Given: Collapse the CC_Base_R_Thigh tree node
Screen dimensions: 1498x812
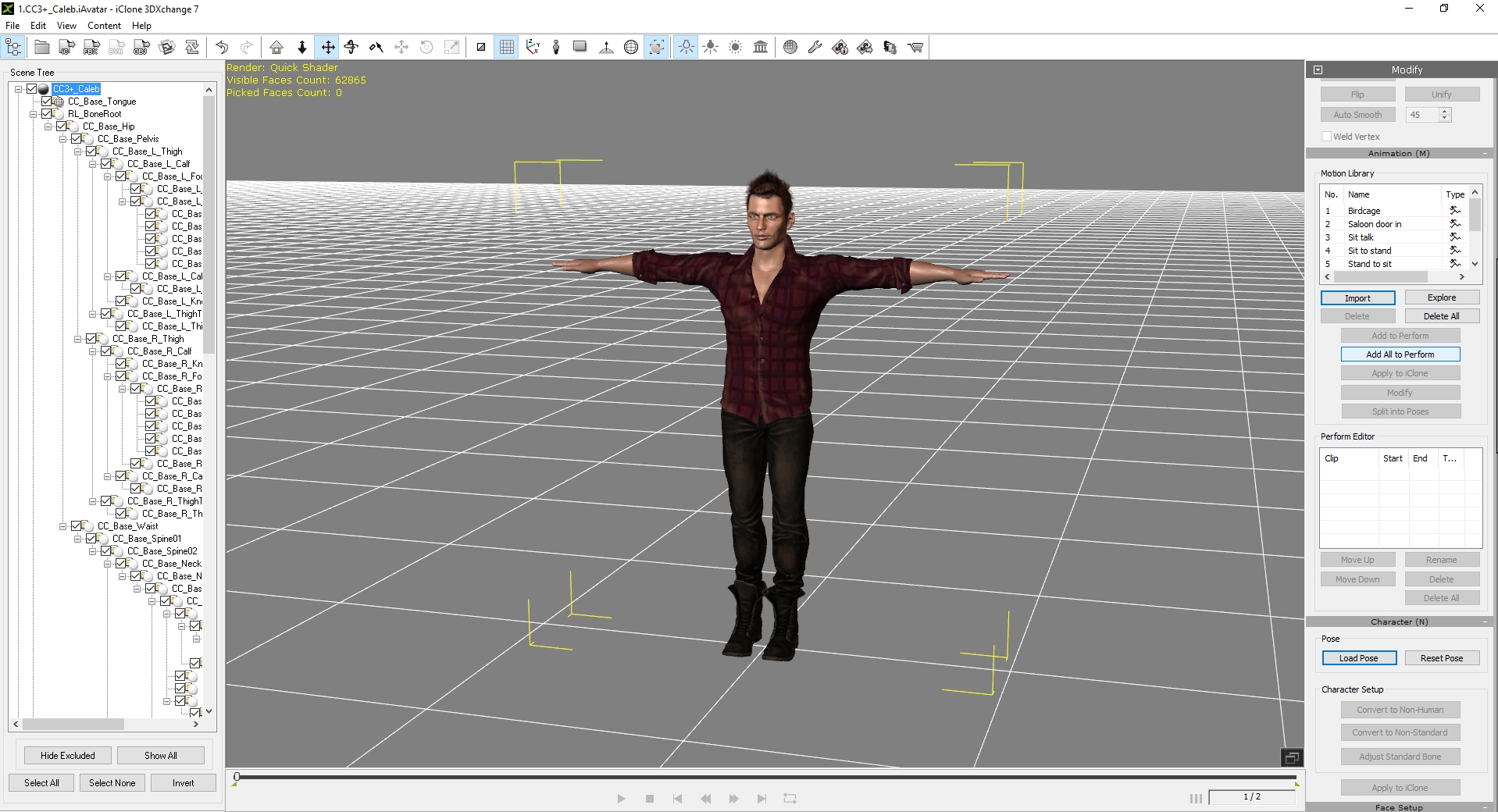Looking at the screenshot, I should pos(78,339).
